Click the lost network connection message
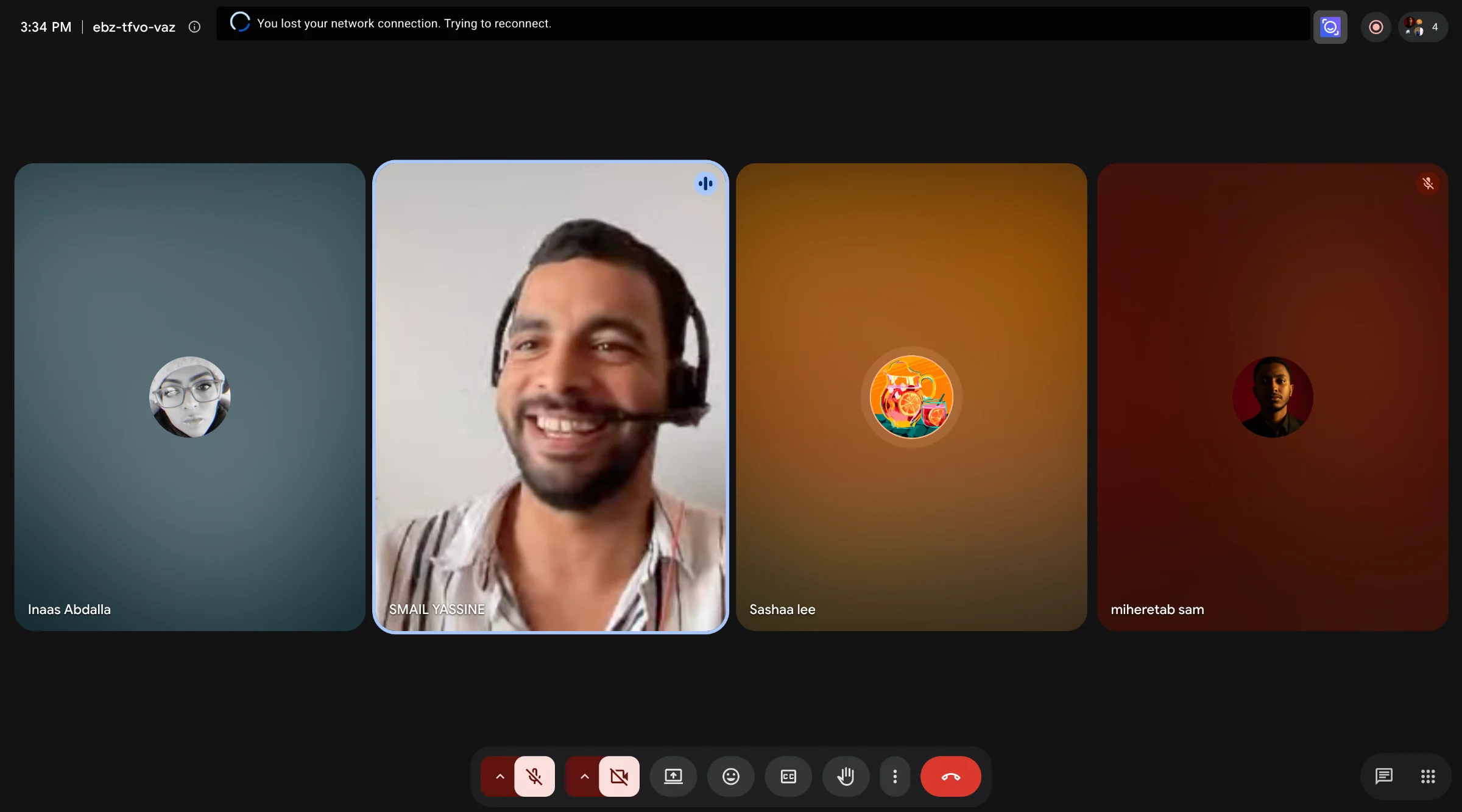Viewport: 1462px width, 812px height. pyautogui.click(x=404, y=23)
